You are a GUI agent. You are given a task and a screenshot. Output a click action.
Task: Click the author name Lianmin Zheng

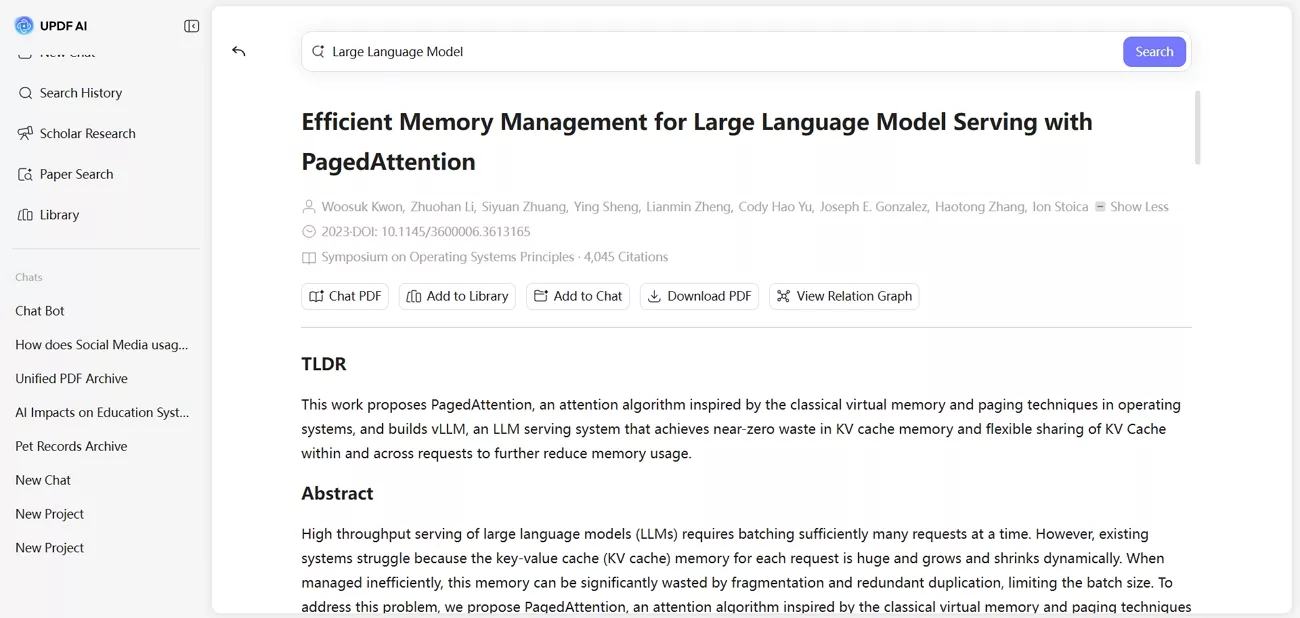[688, 207]
